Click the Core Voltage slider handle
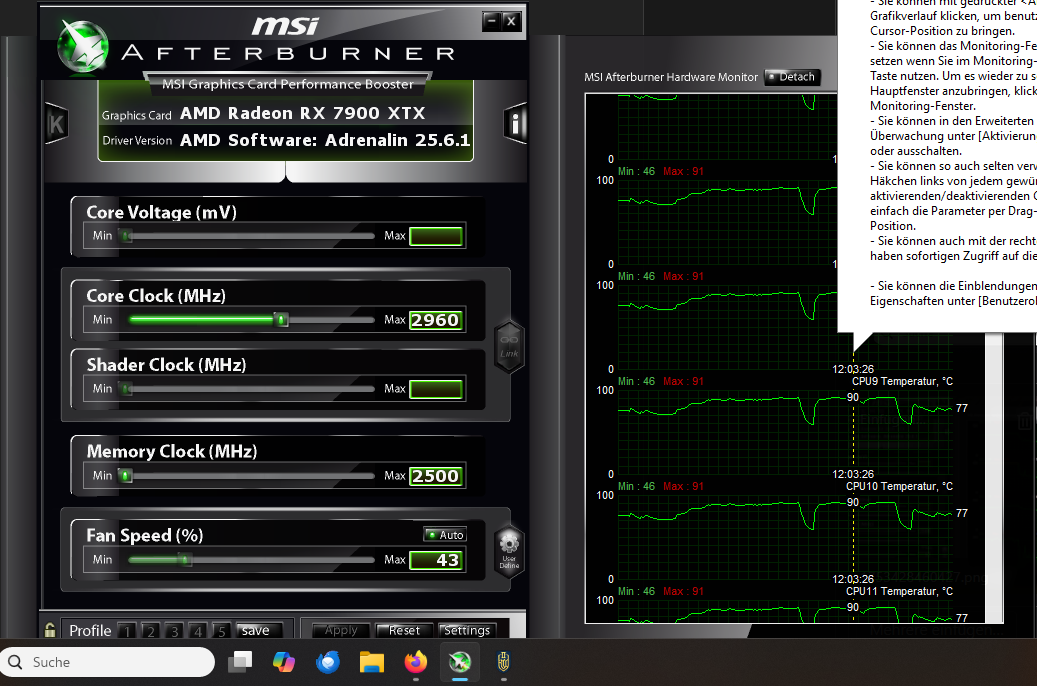Image resolution: width=1037 pixels, height=686 pixels. pos(126,236)
